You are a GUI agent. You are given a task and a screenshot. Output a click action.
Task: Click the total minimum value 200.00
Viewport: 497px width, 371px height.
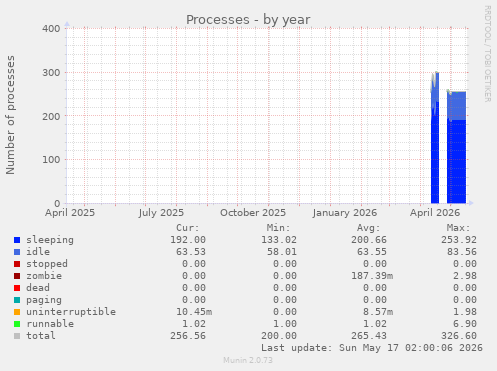click(279, 336)
